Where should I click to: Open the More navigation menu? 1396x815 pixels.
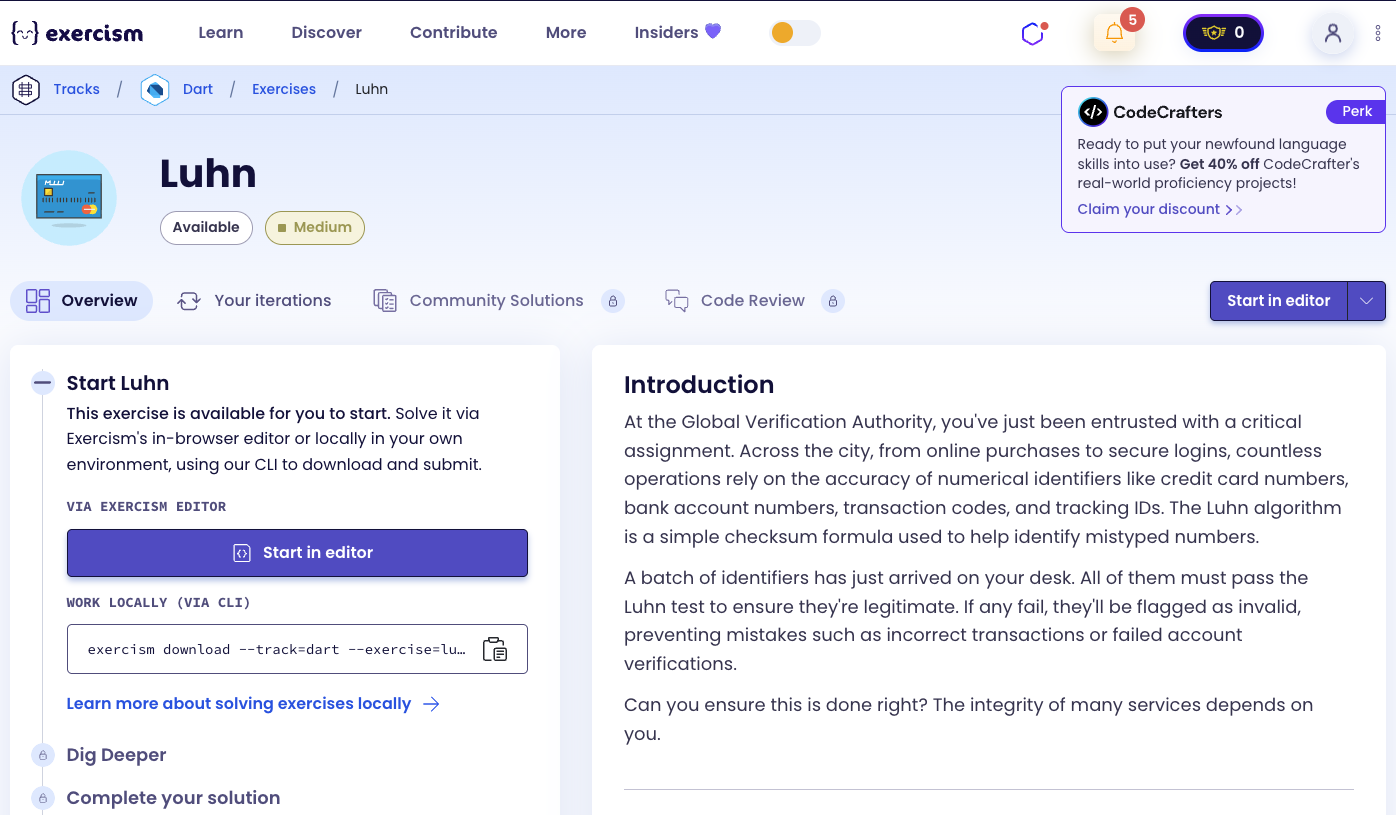566,33
